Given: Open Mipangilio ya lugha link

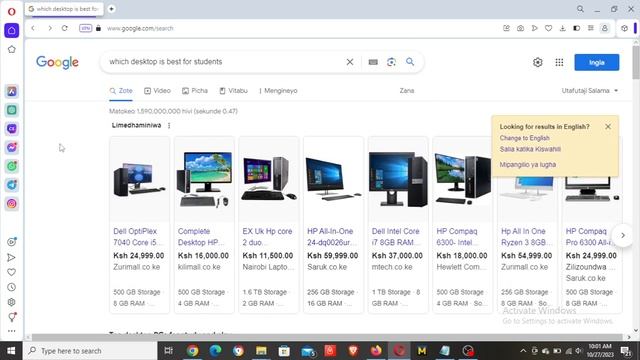Looking at the screenshot, I should 527,164.
